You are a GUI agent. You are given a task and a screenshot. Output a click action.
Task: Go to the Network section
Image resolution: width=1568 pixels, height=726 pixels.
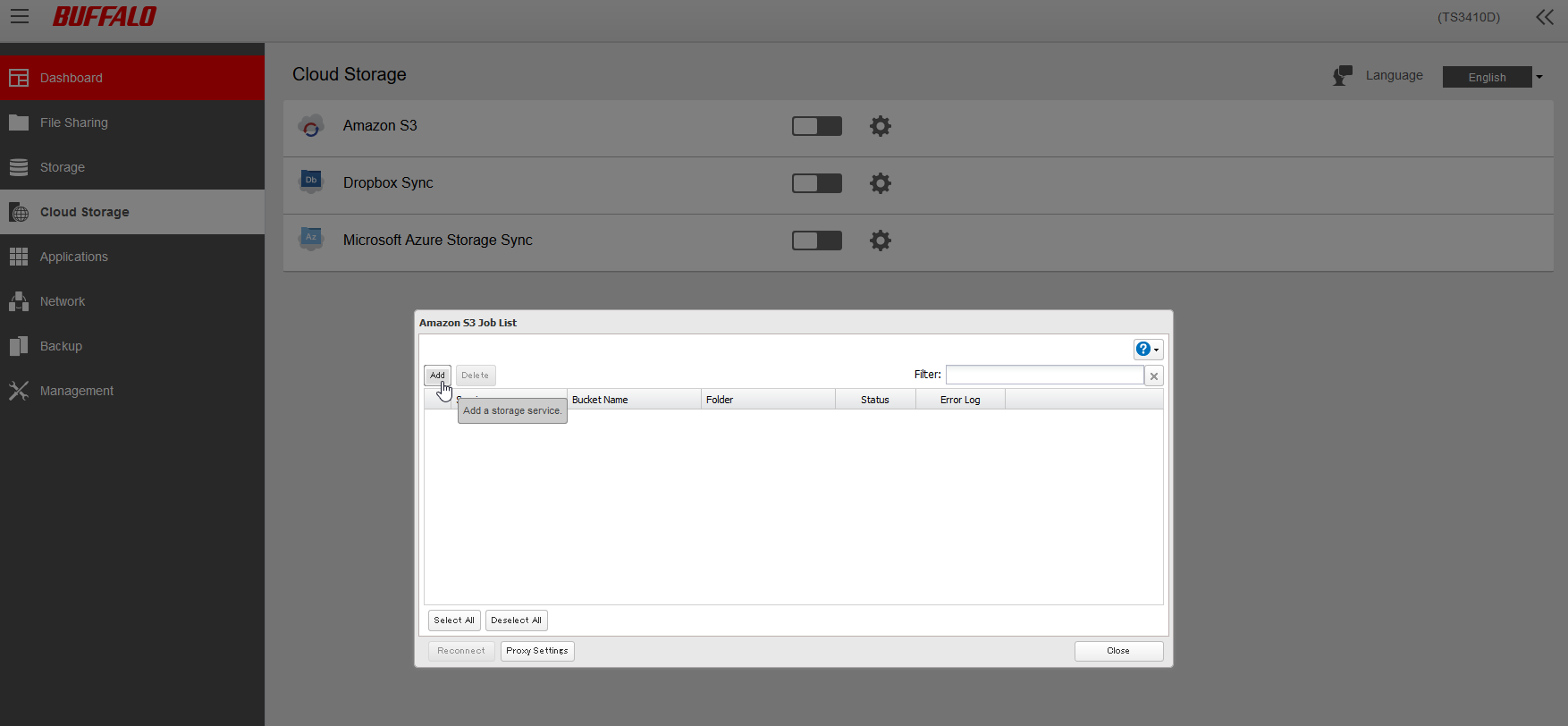pyautogui.click(x=132, y=301)
